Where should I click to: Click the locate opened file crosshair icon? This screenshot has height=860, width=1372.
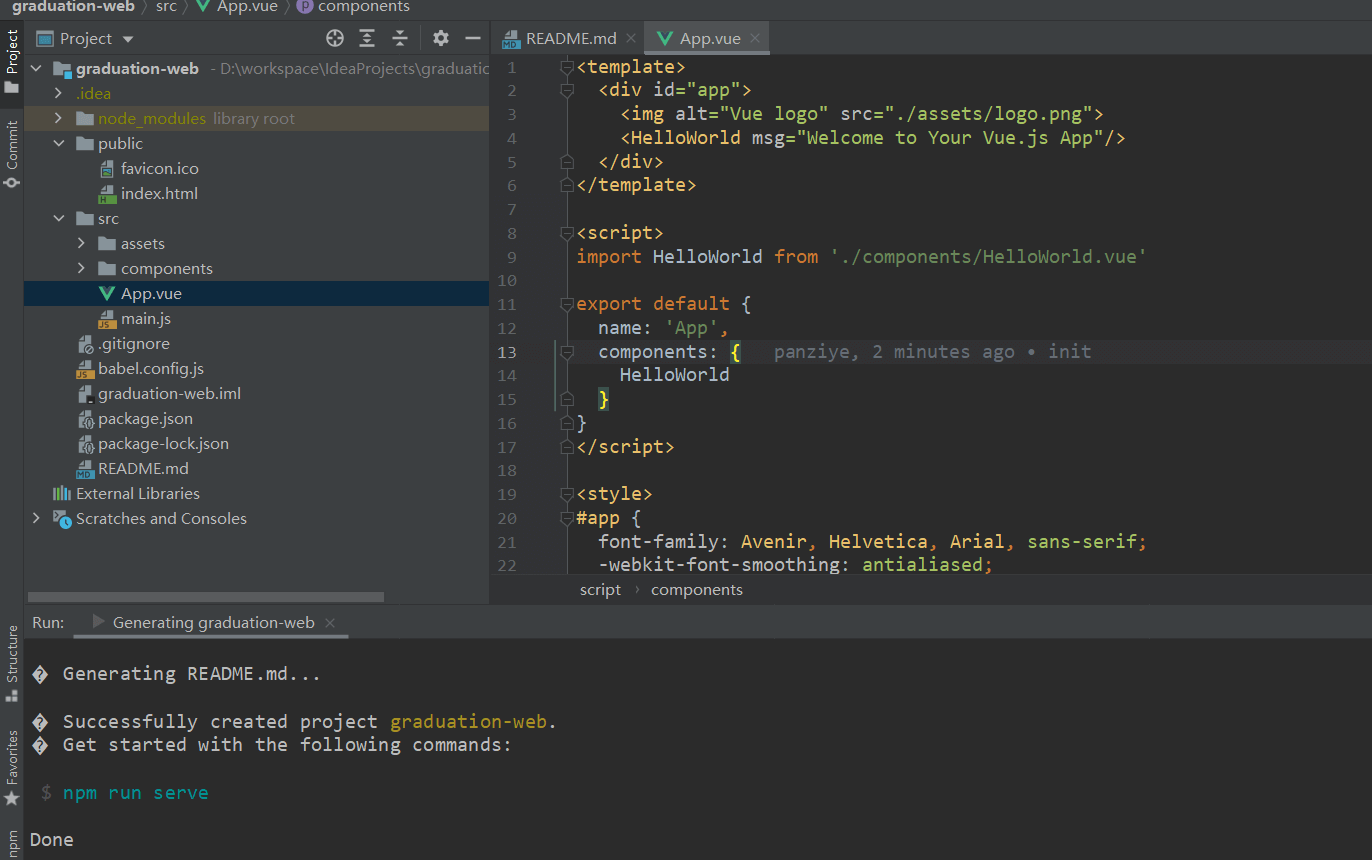pos(335,38)
